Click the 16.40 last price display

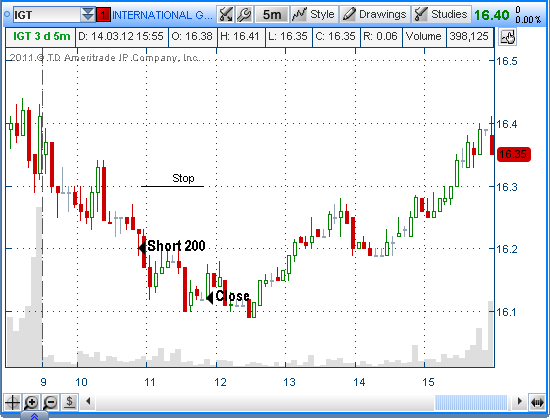(491, 15)
